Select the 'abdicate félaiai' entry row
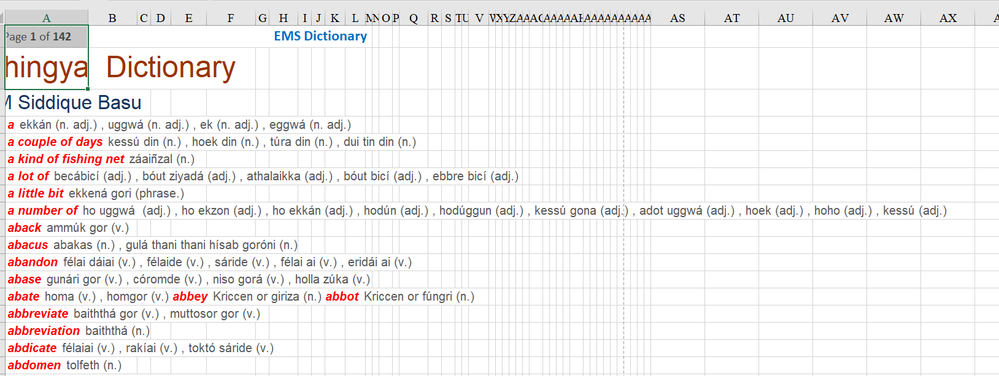Image resolution: width=999 pixels, height=376 pixels. [x=140, y=348]
